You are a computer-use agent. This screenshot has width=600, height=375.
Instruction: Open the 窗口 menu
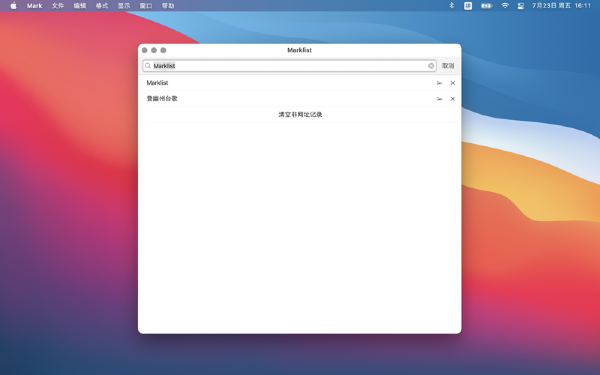click(146, 6)
